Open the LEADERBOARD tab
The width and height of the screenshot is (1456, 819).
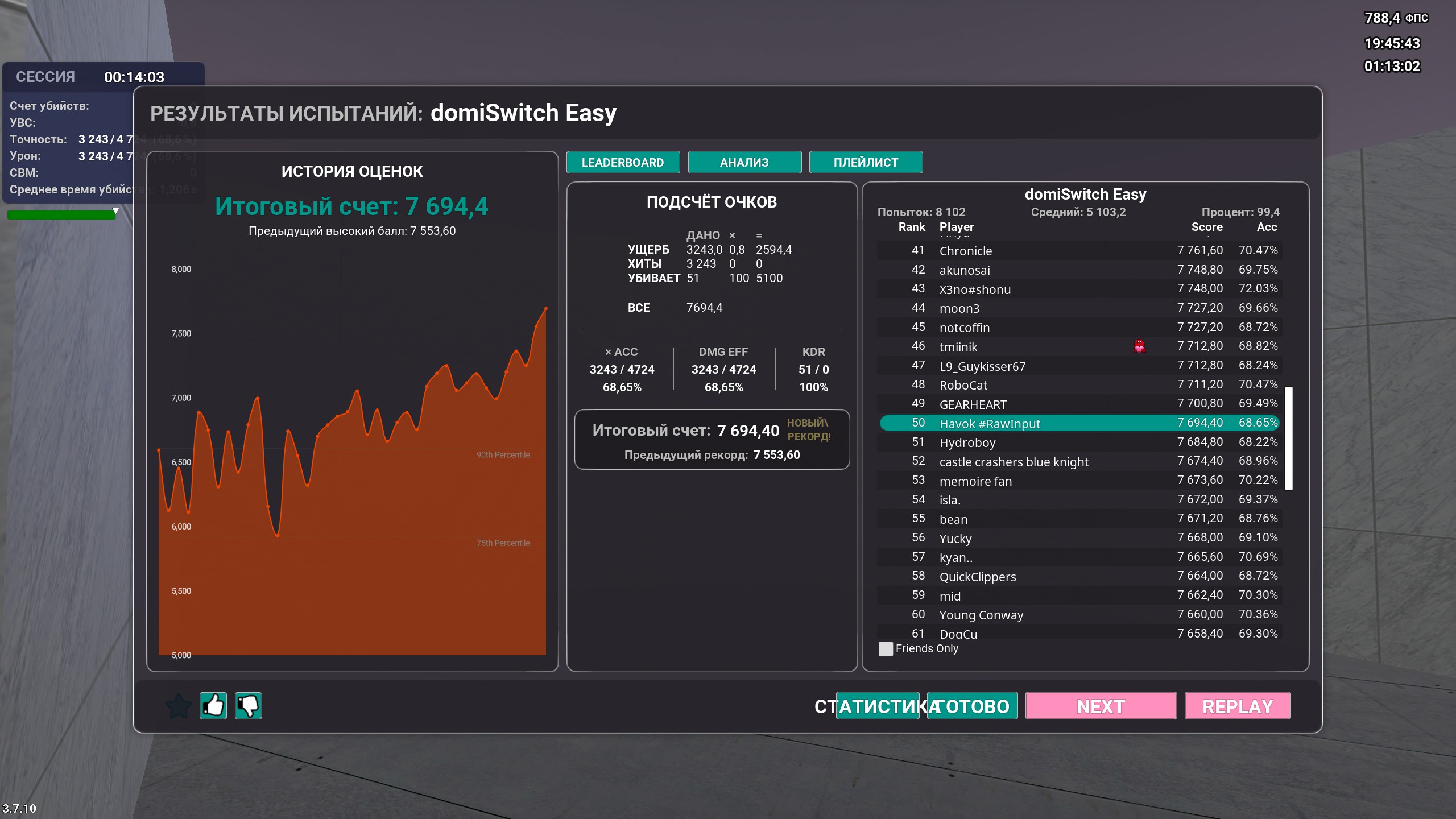tap(623, 163)
